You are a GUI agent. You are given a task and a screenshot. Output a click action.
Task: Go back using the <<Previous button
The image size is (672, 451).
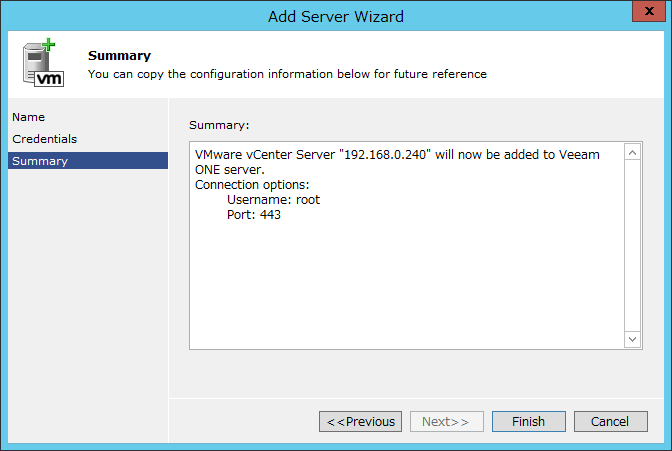click(x=360, y=421)
